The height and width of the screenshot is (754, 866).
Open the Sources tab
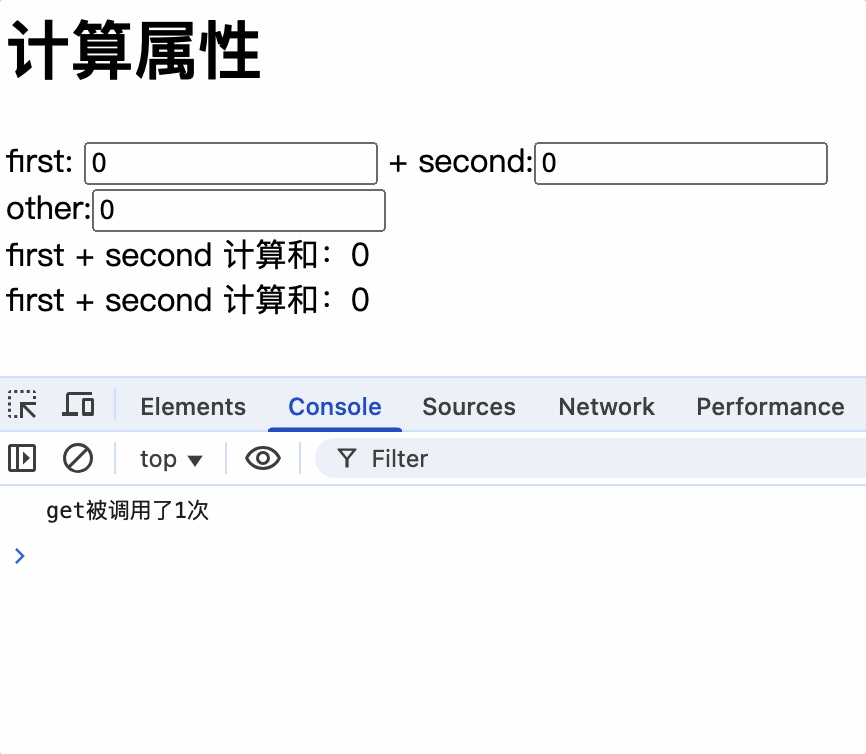coord(469,407)
